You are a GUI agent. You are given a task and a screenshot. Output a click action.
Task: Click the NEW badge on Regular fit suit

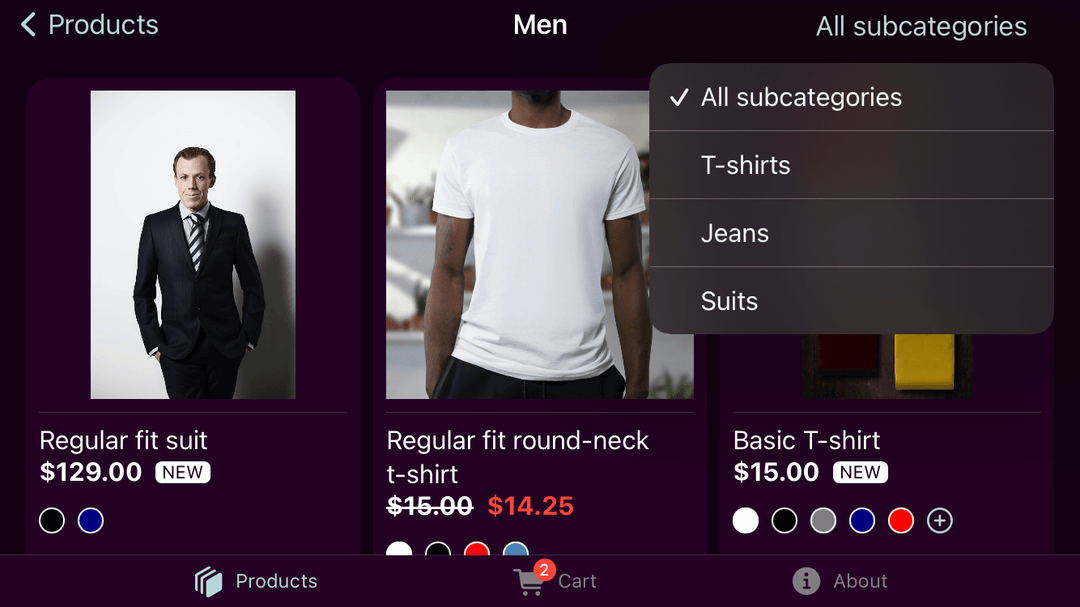click(x=183, y=472)
